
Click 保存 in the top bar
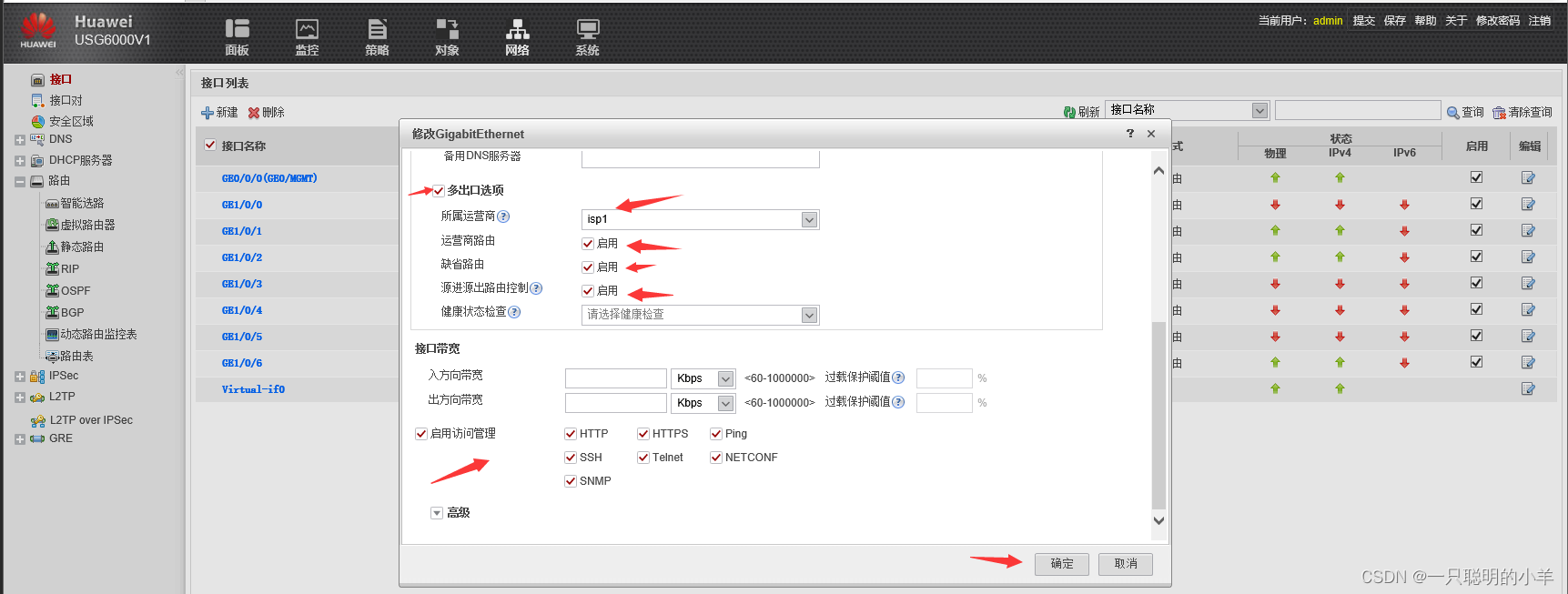click(1395, 20)
